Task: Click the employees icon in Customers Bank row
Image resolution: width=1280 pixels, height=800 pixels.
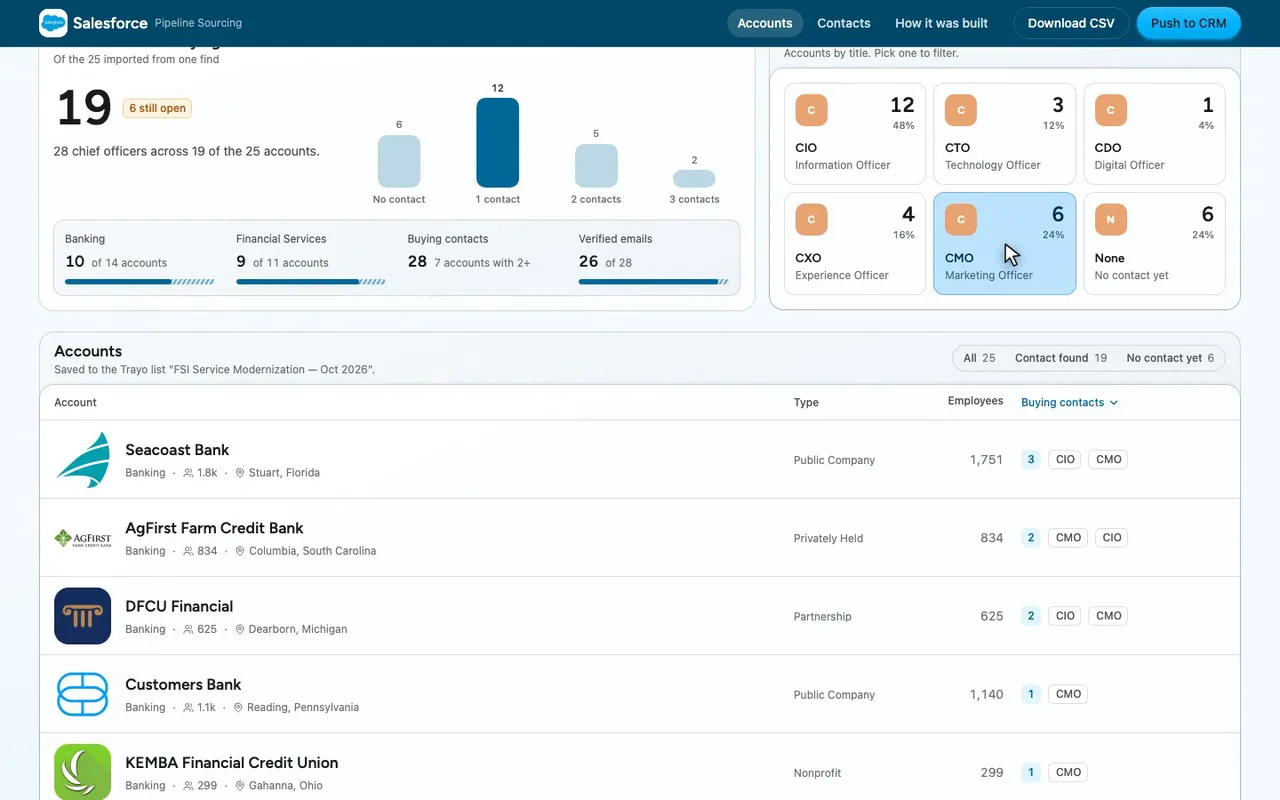Action: click(188, 707)
